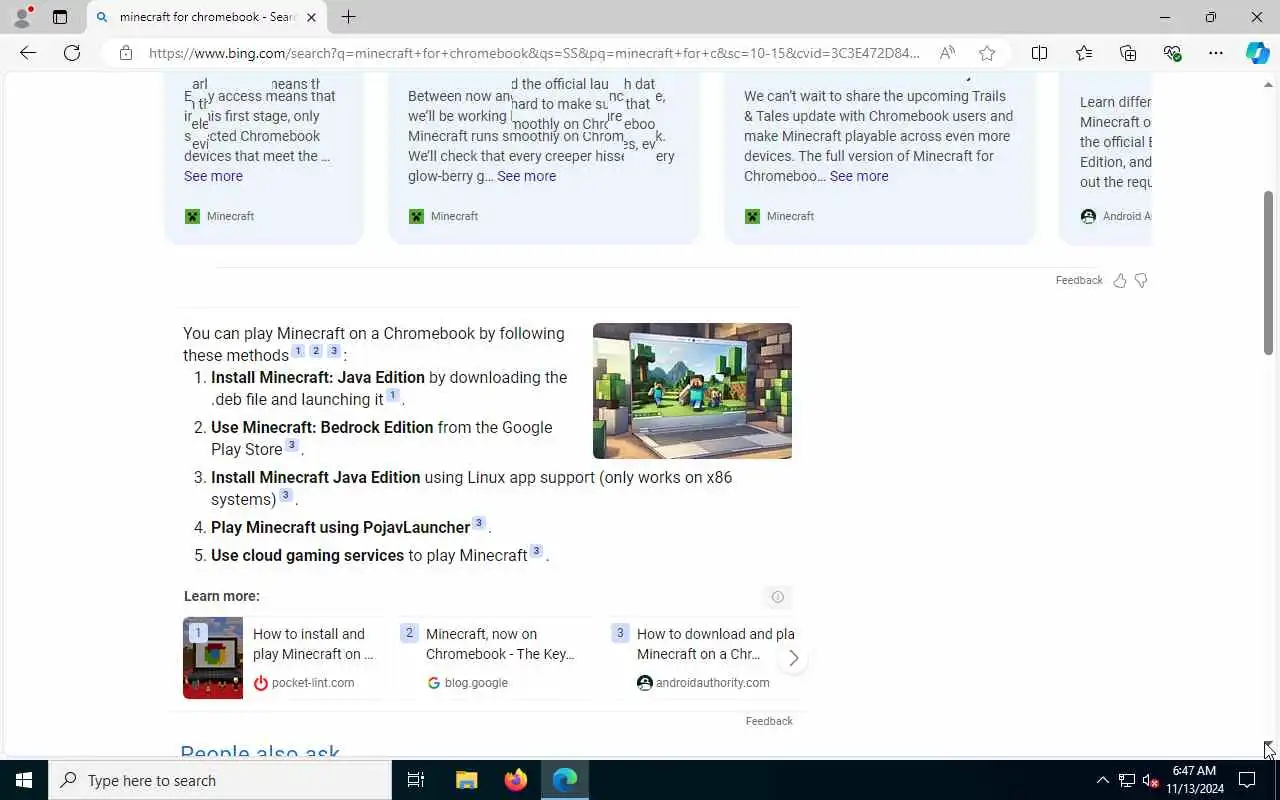This screenshot has height=800, width=1280.
Task: Open clock and date display
Action: 1195,780
